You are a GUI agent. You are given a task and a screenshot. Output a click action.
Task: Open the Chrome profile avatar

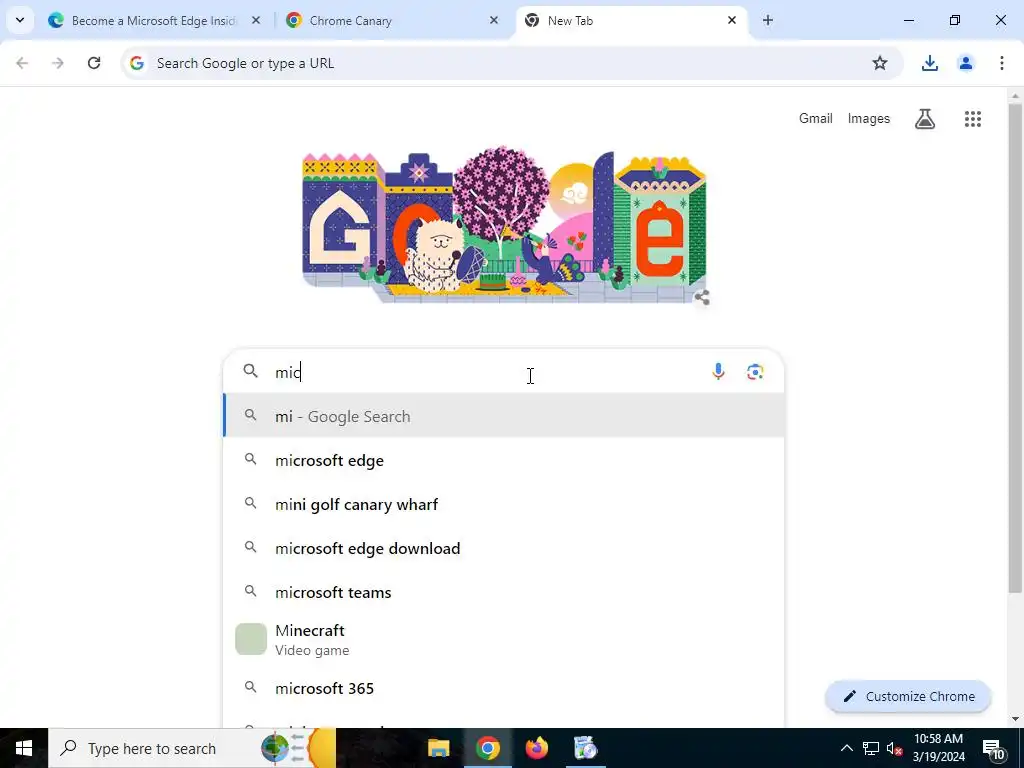pyautogui.click(x=965, y=63)
